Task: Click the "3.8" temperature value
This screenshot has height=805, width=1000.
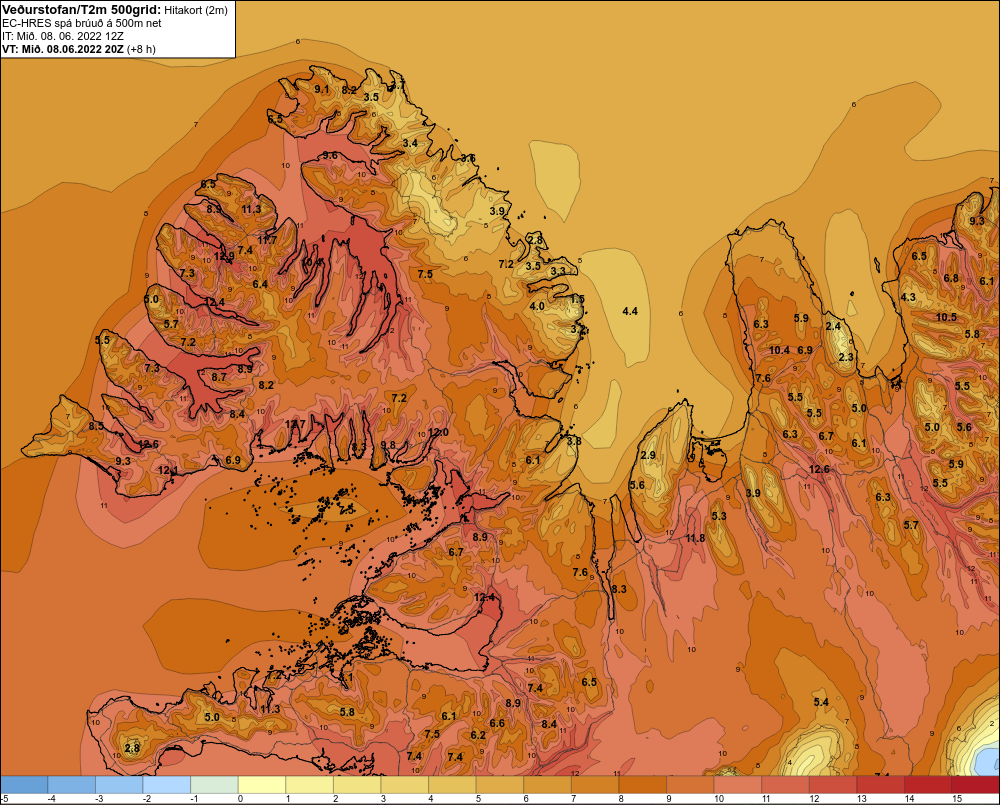Action: click(574, 441)
